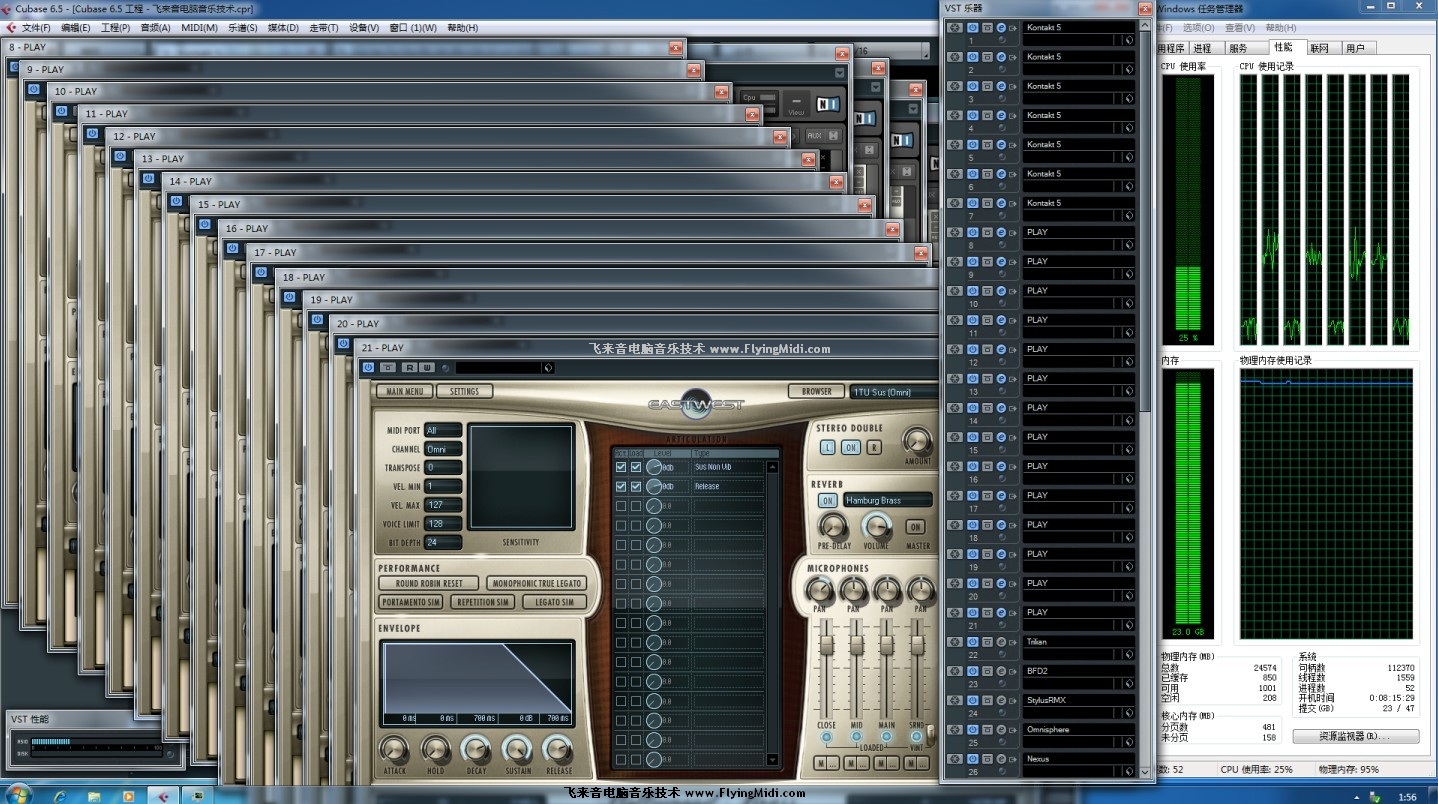Viewport: 1438px width, 804px height.
Task: Open preset browser for VST slot 12
Action: coord(1129,363)
